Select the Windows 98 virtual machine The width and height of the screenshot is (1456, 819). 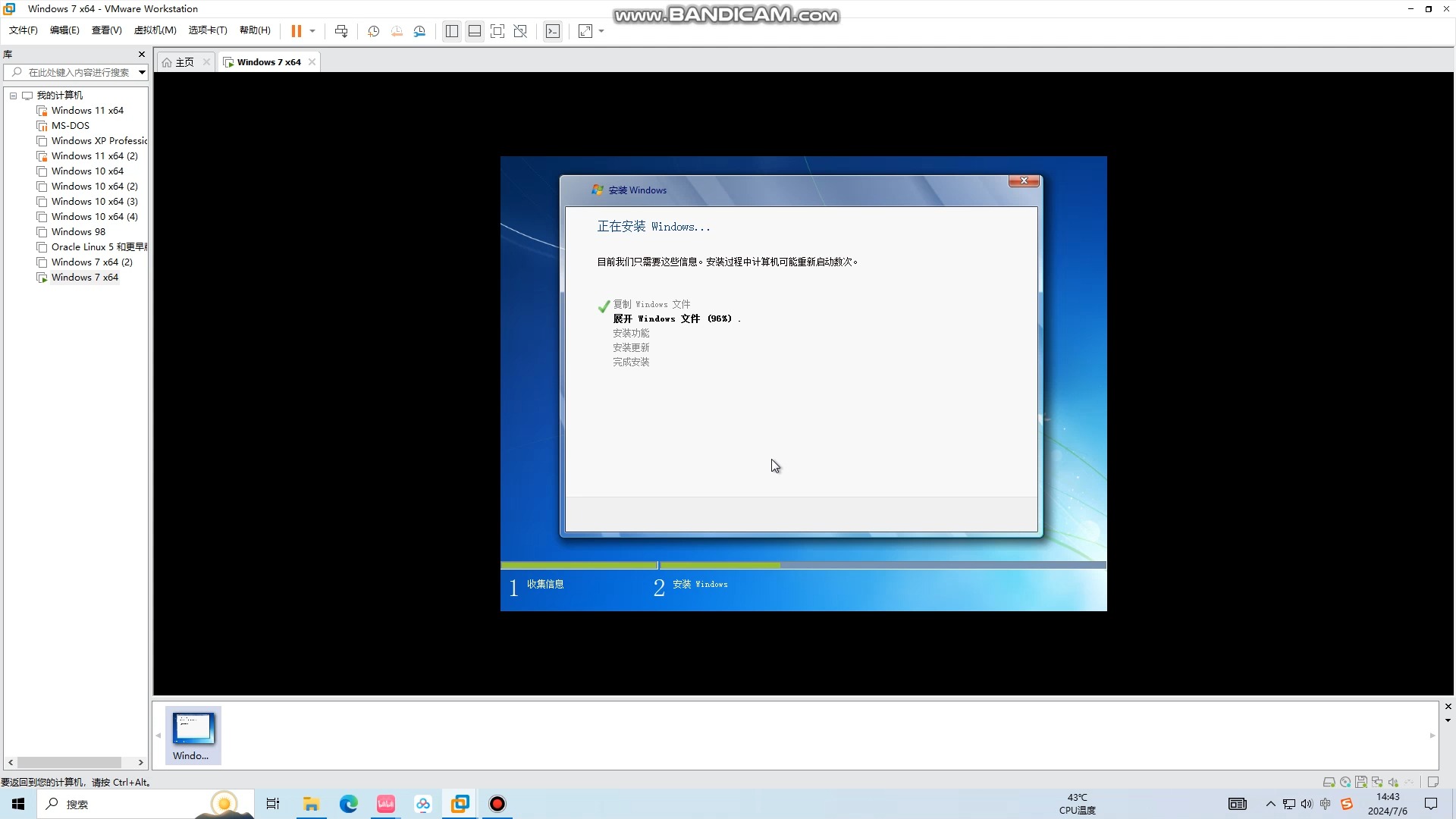pyautogui.click(x=78, y=232)
